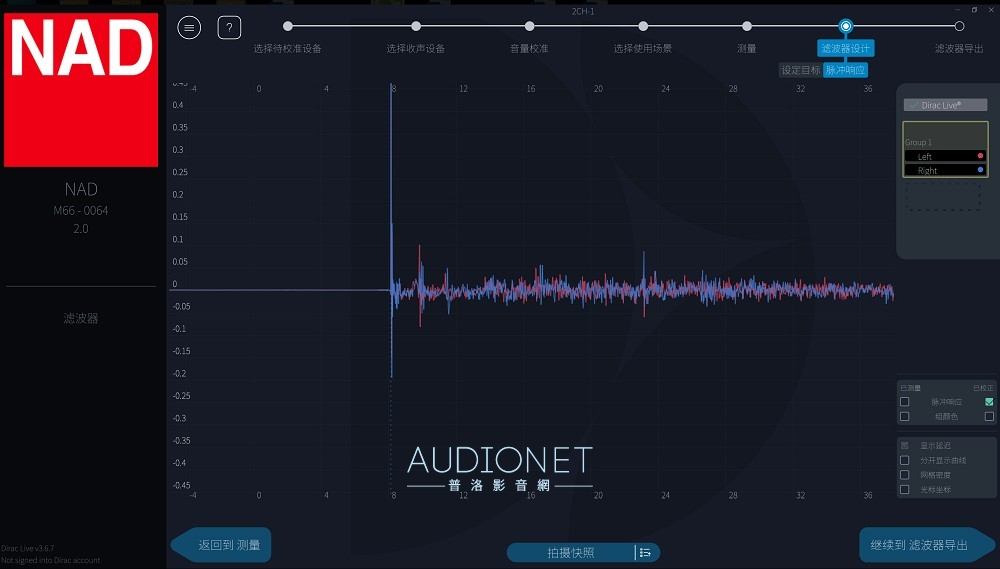Click the question mark help icon
Viewport: 1000px width, 569px height.
pos(229,28)
